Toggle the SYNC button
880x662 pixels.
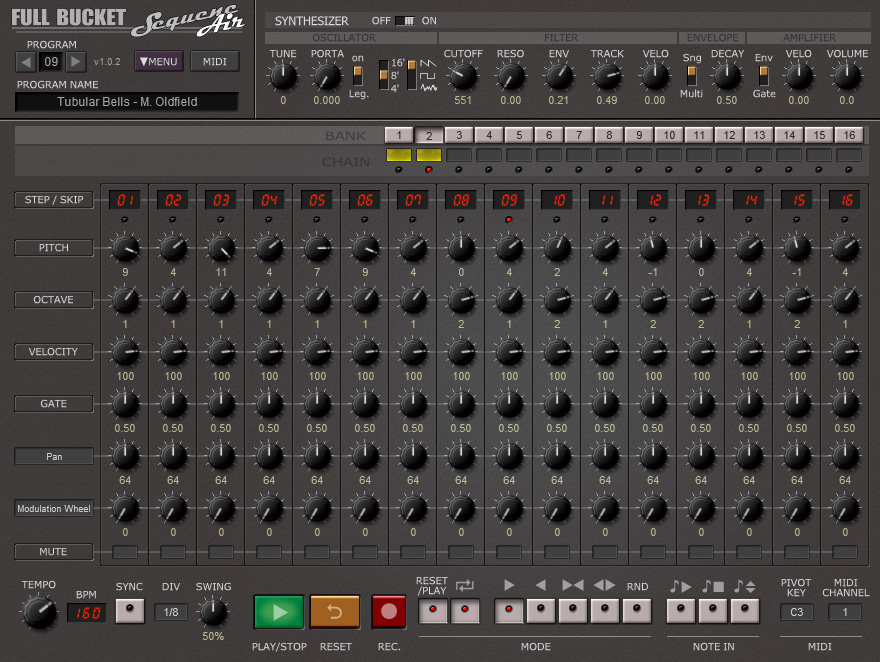click(x=130, y=611)
